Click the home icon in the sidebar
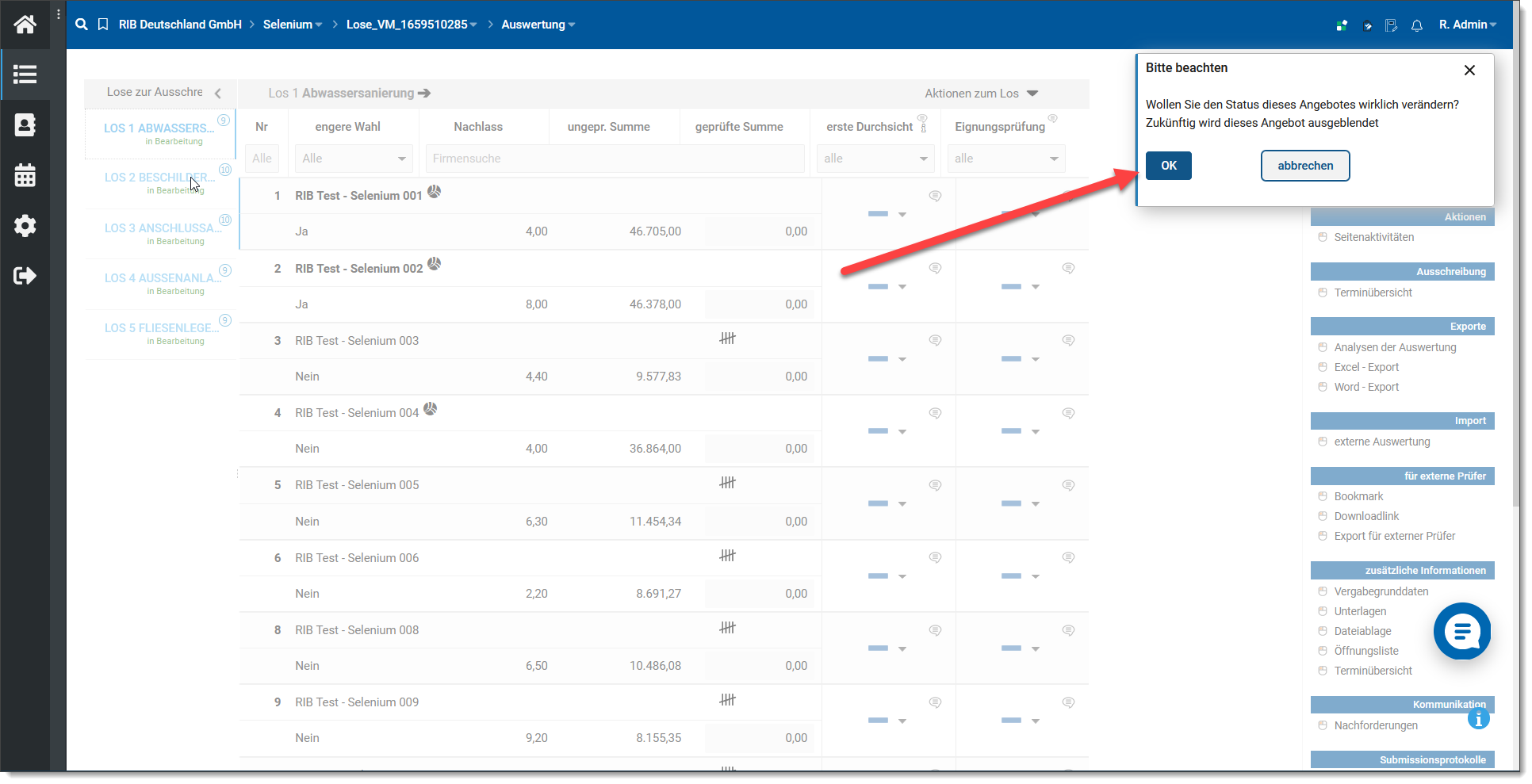 pos(25,25)
